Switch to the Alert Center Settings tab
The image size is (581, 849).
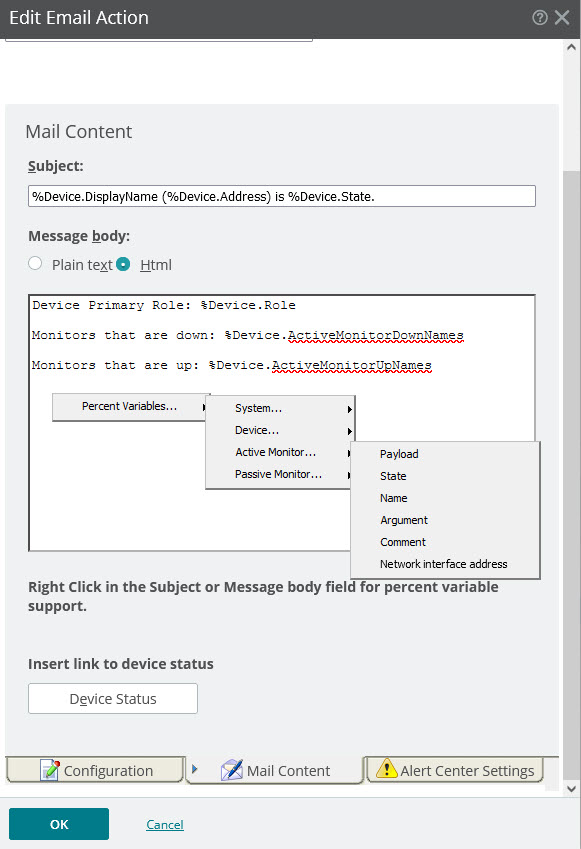tap(455, 770)
